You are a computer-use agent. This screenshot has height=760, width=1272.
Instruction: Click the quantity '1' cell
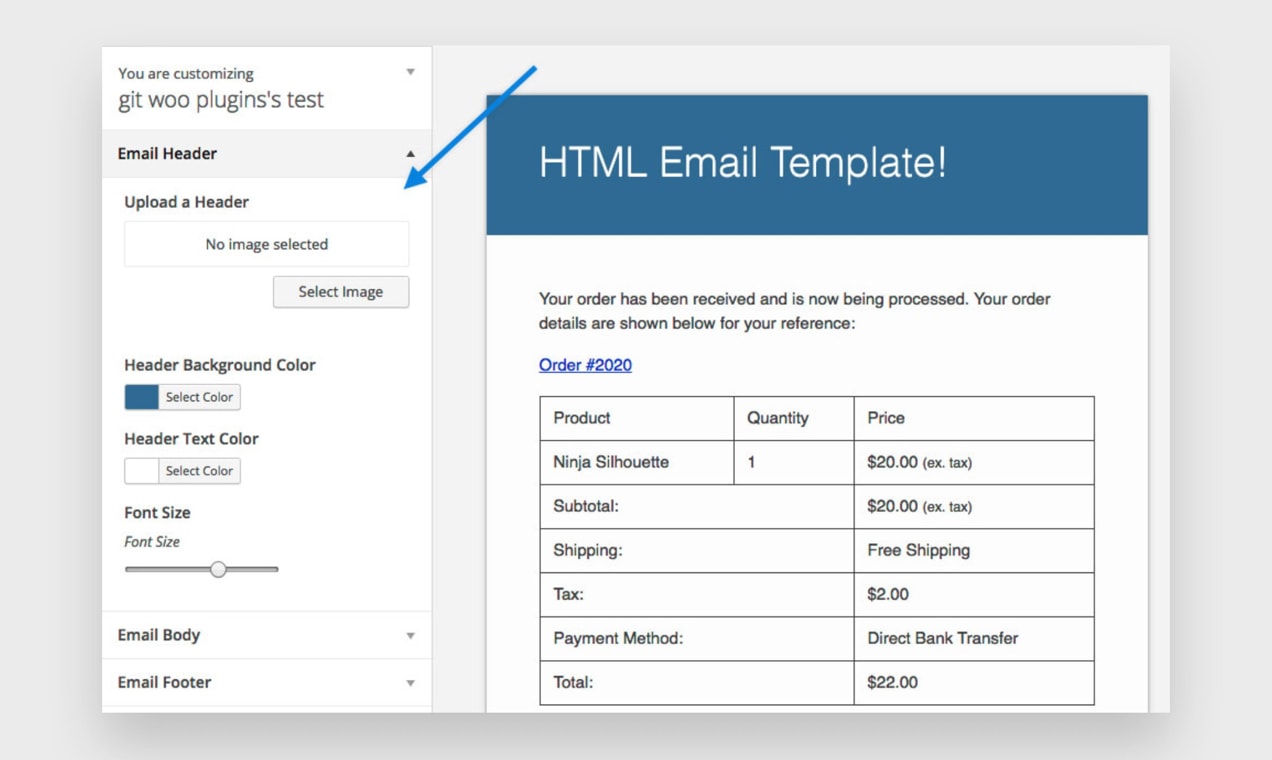[x=794, y=463]
